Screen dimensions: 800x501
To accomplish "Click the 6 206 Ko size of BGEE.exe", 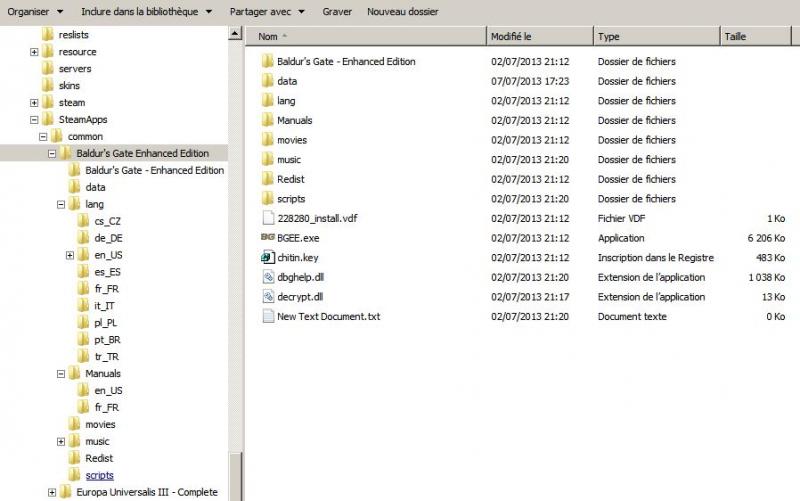I will (766, 238).
